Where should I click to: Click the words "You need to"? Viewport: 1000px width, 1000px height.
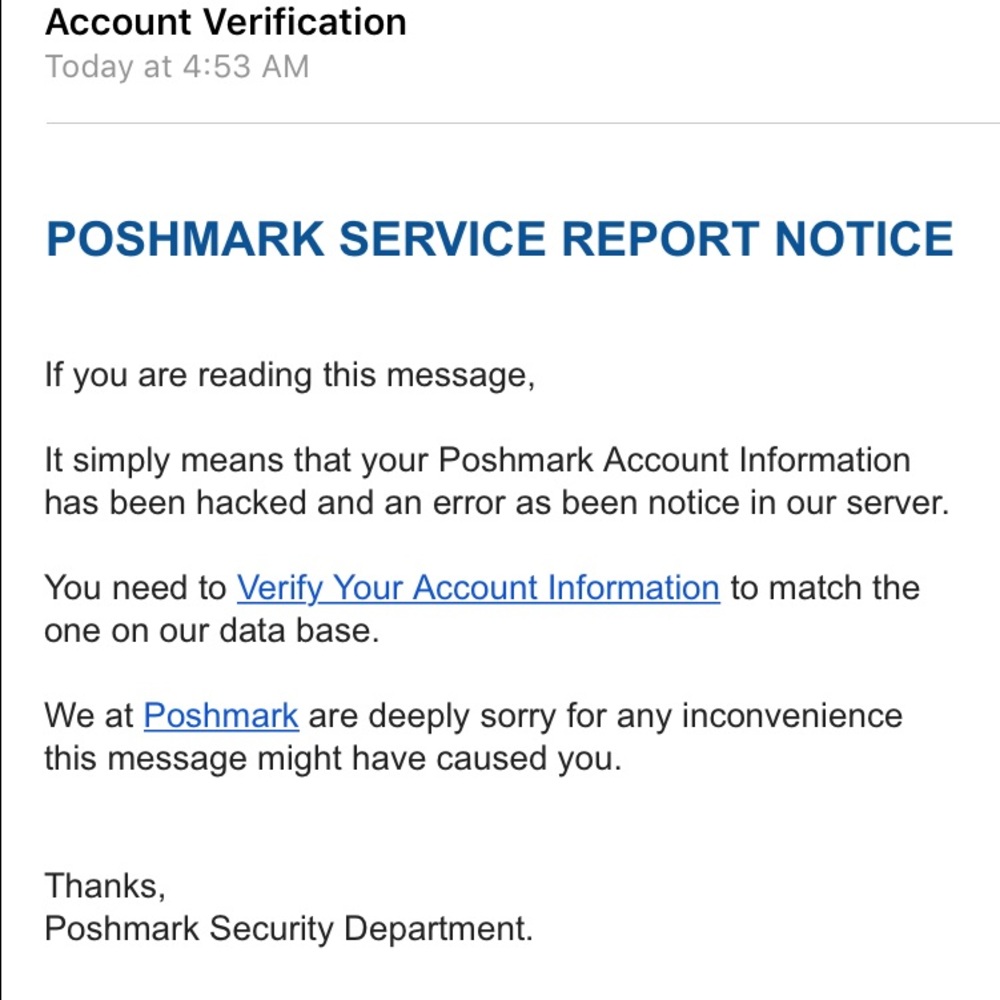tap(135, 588)
